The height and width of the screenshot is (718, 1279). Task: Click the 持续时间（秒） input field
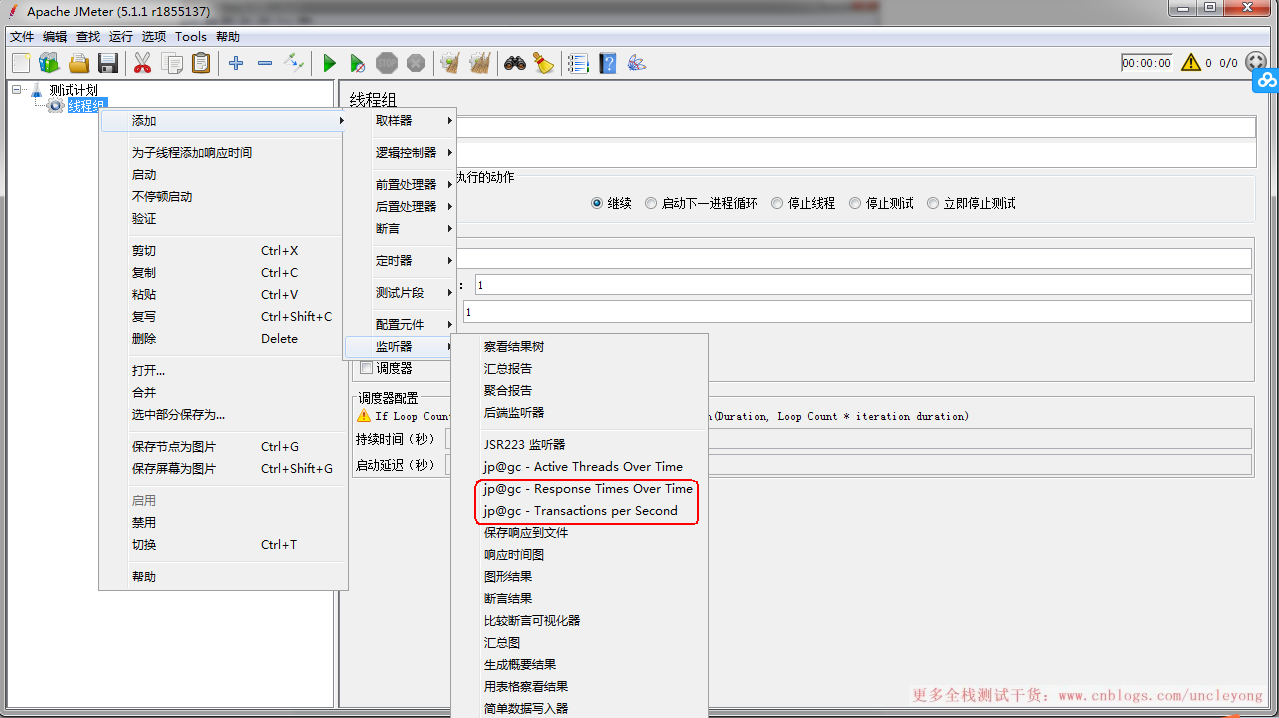[x=848, y=439]
